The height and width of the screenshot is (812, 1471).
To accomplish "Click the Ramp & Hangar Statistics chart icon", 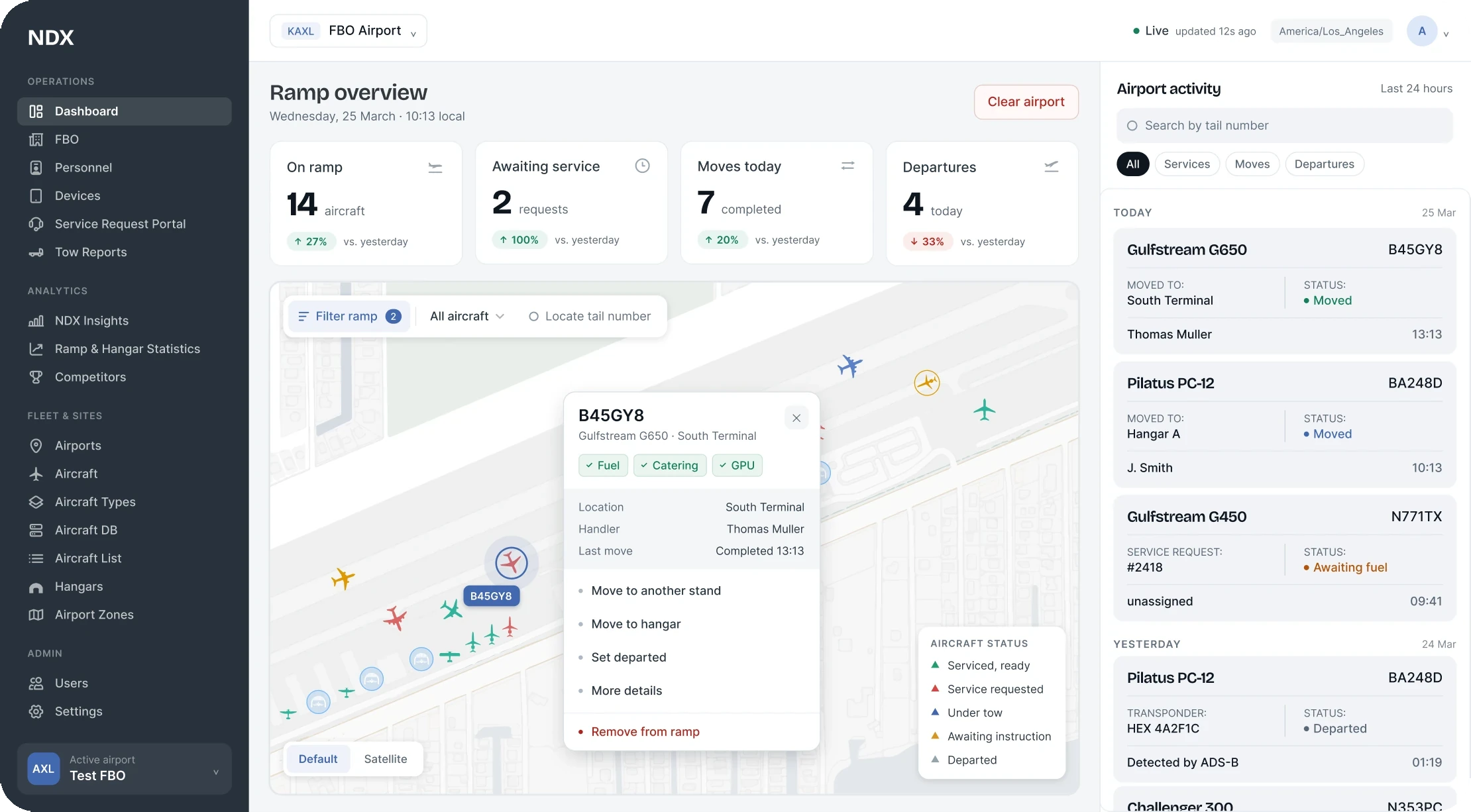I will [x=36, y=349].
